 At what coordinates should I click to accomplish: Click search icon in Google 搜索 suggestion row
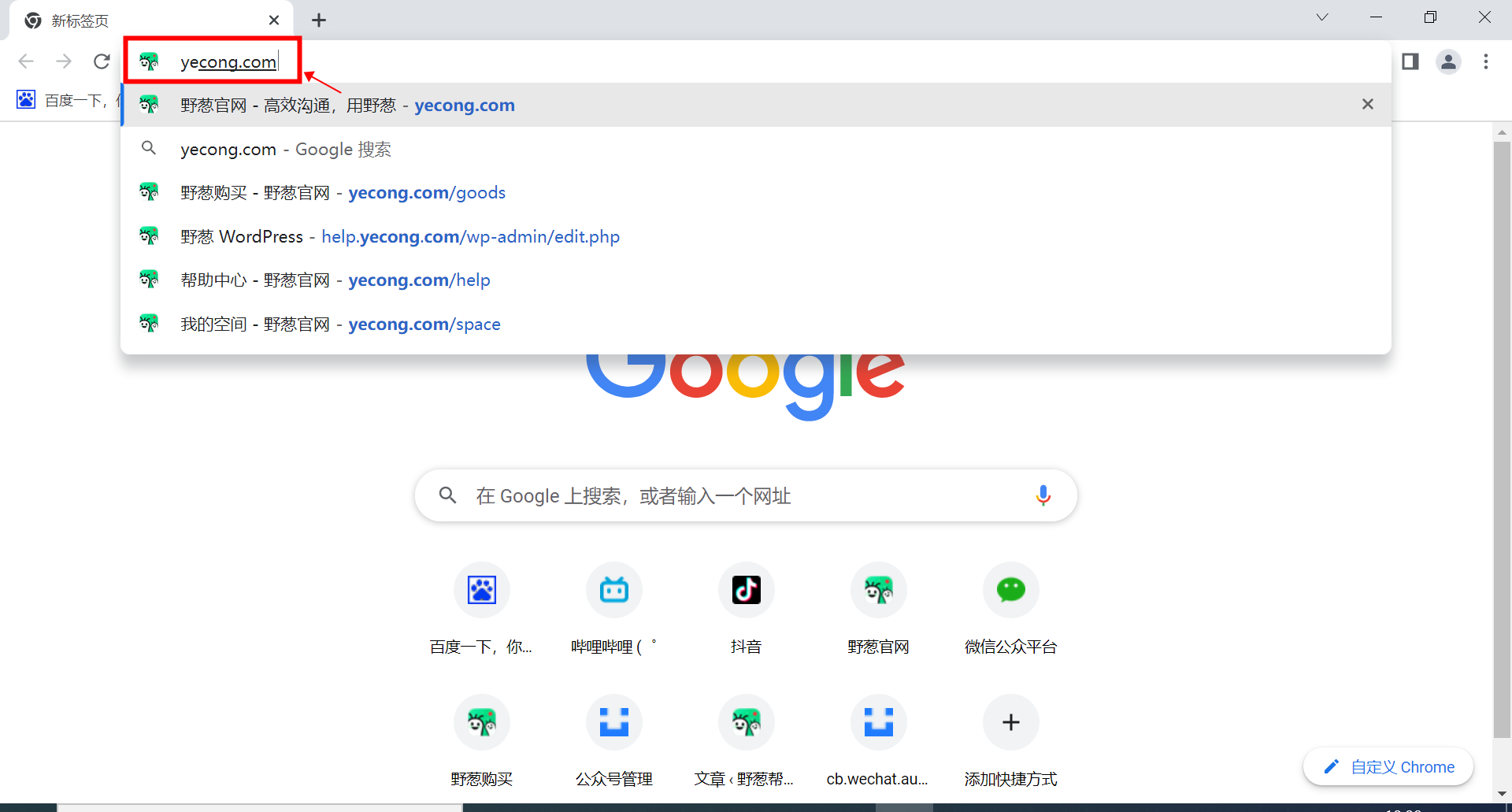[149, 148]
